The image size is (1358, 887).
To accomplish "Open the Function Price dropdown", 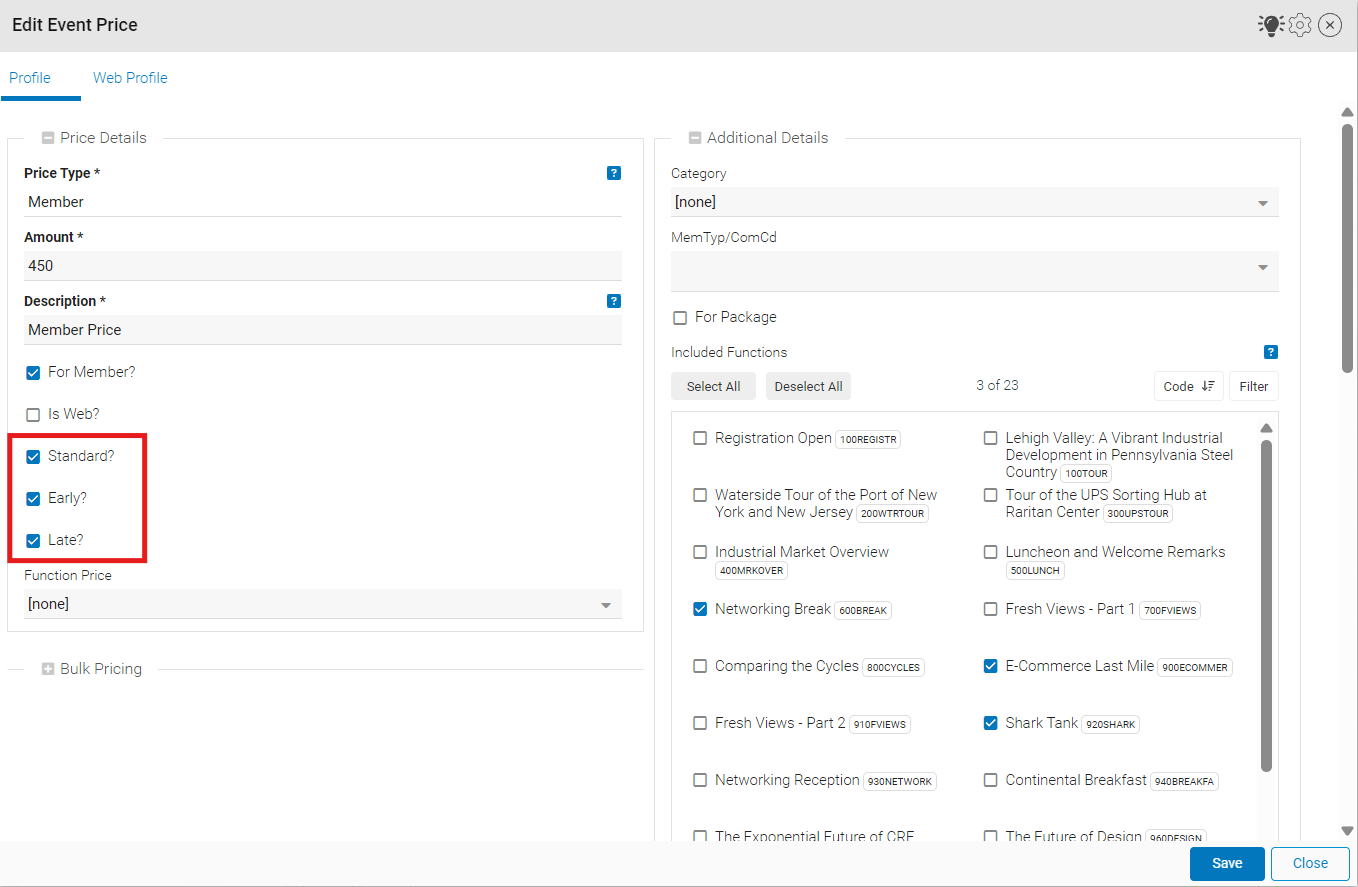I will coord(323,604).
